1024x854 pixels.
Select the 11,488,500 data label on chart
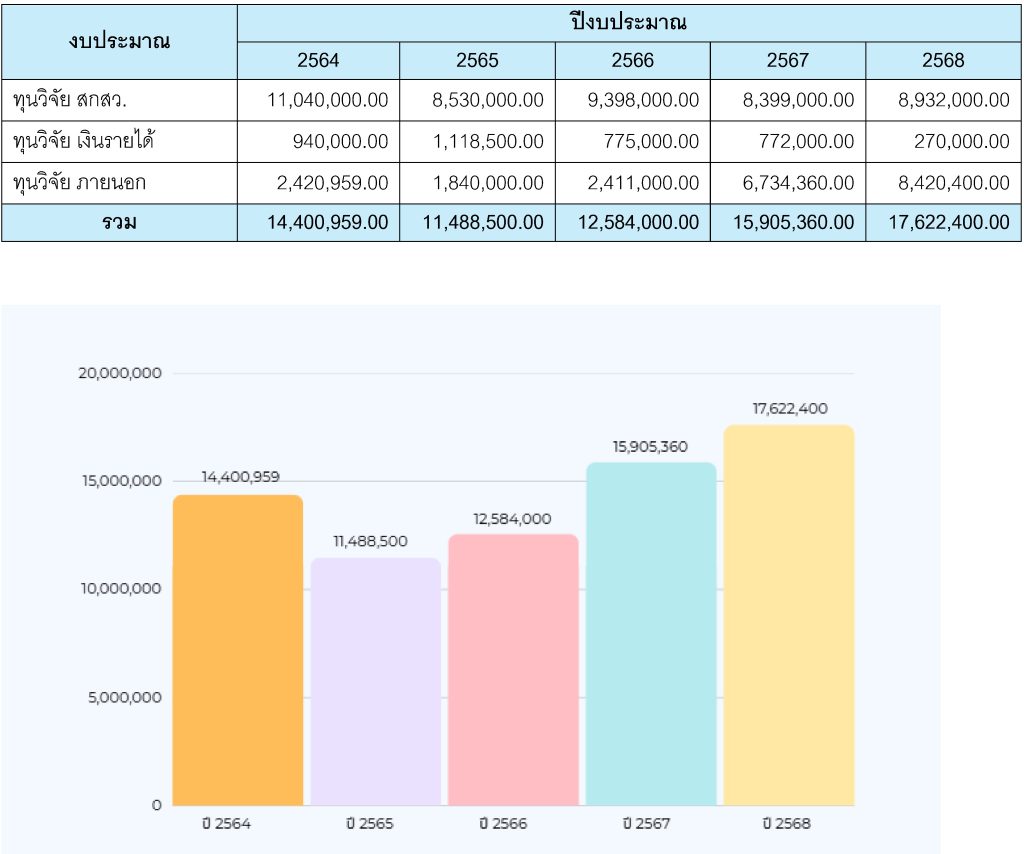tap(370, 541)
